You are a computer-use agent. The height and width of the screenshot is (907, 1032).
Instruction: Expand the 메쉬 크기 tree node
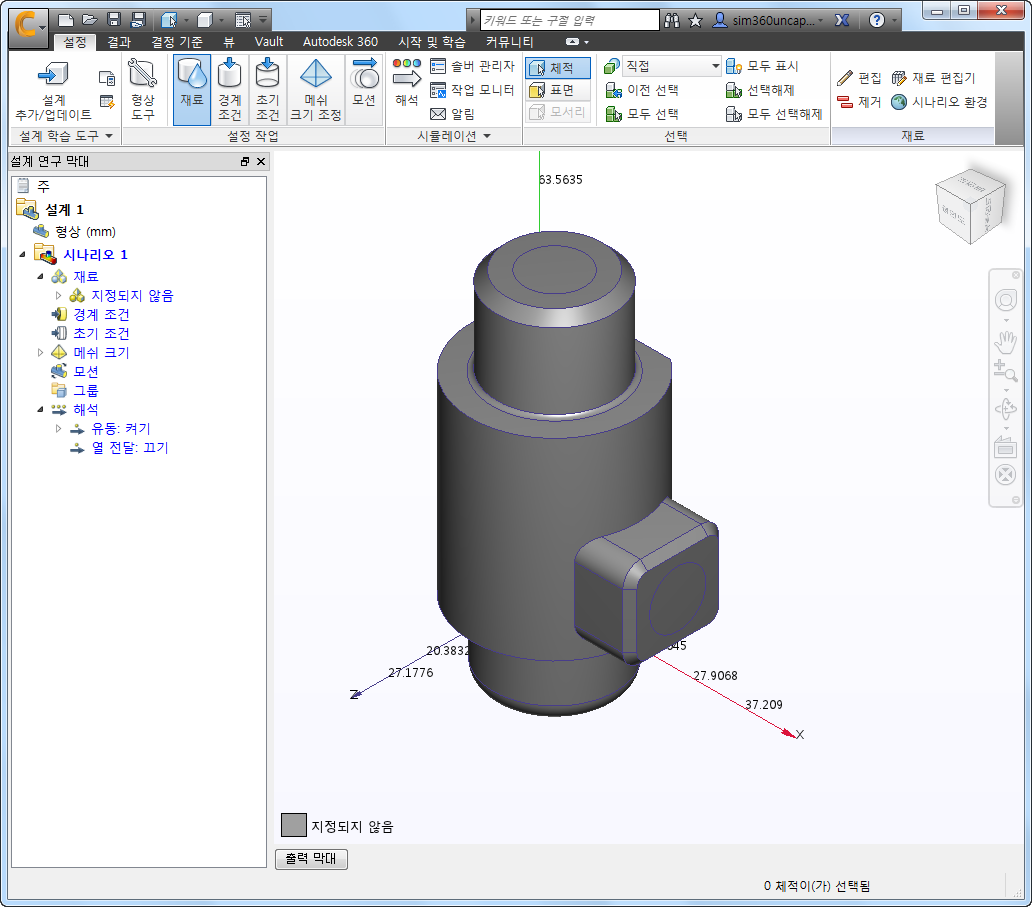[40, 352]
